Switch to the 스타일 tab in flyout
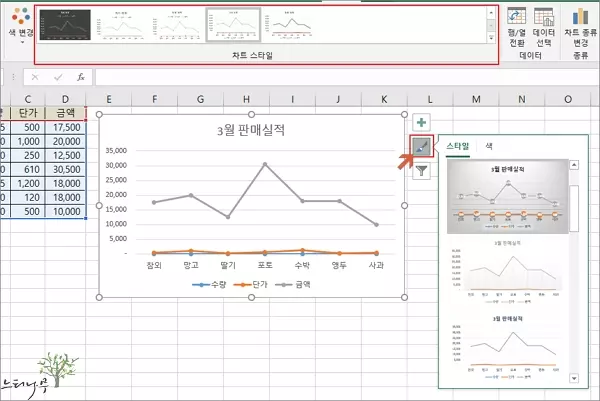The width and height of the screenshot is (600, 401). click(x=458, y=146)
